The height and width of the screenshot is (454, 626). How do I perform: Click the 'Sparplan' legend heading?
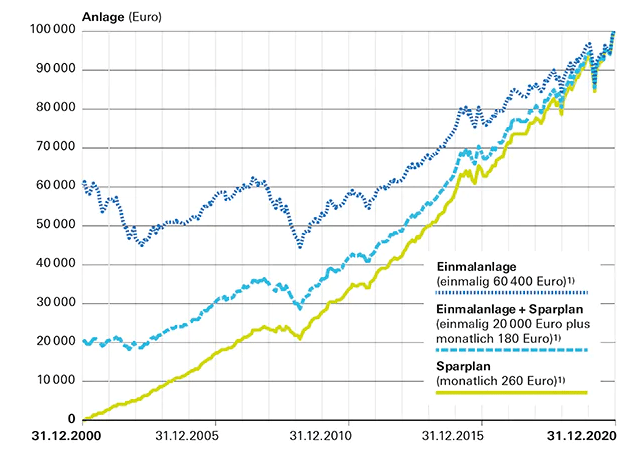pos(464,367)
